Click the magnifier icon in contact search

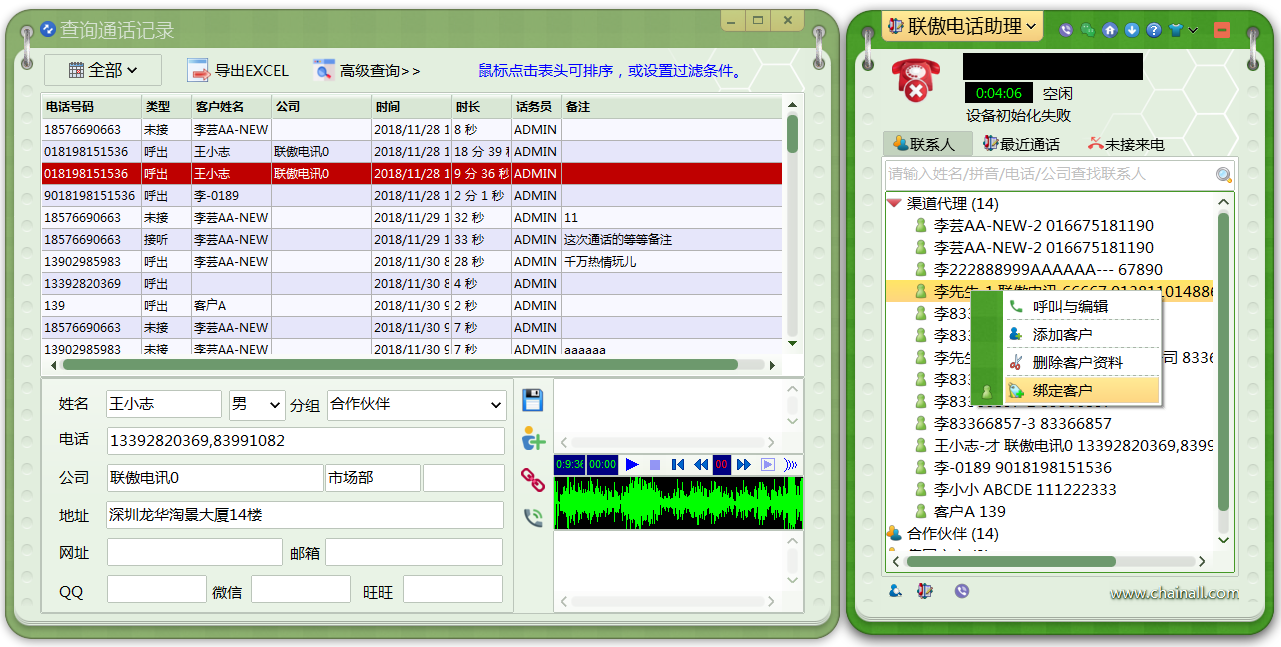[x=1223, y=175]
